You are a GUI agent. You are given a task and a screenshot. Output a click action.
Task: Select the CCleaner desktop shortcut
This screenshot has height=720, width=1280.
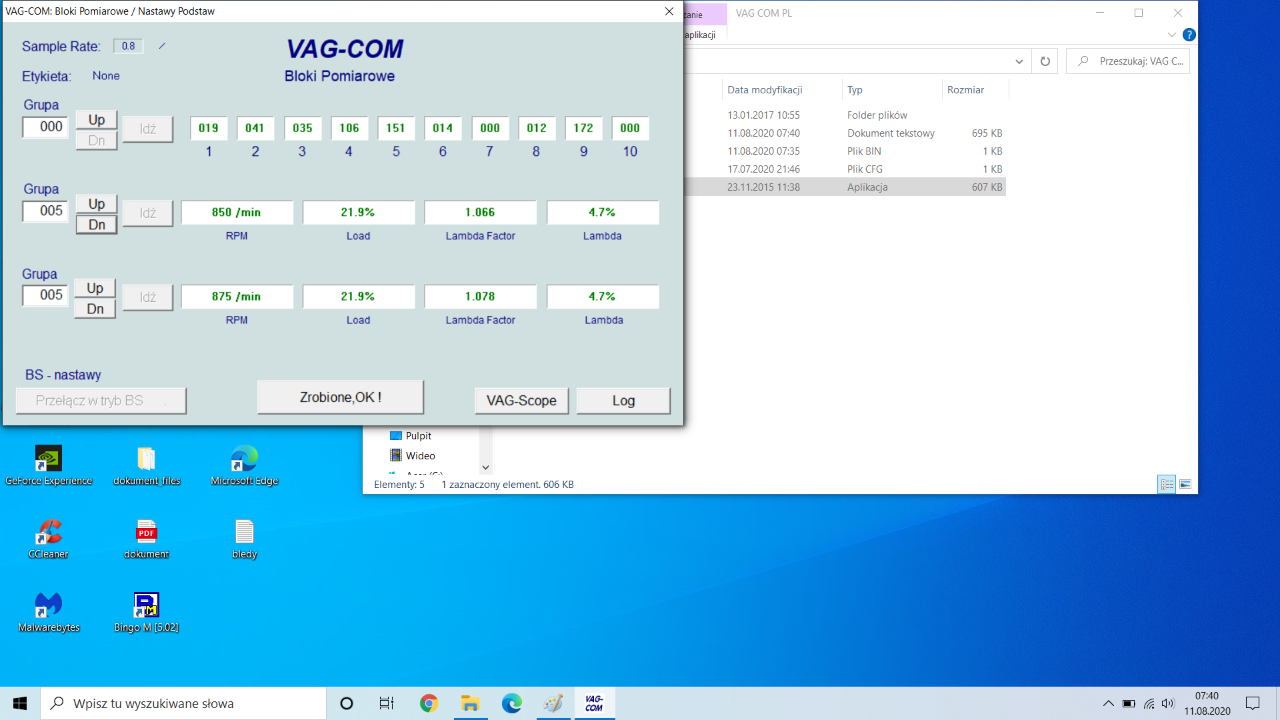48,539
